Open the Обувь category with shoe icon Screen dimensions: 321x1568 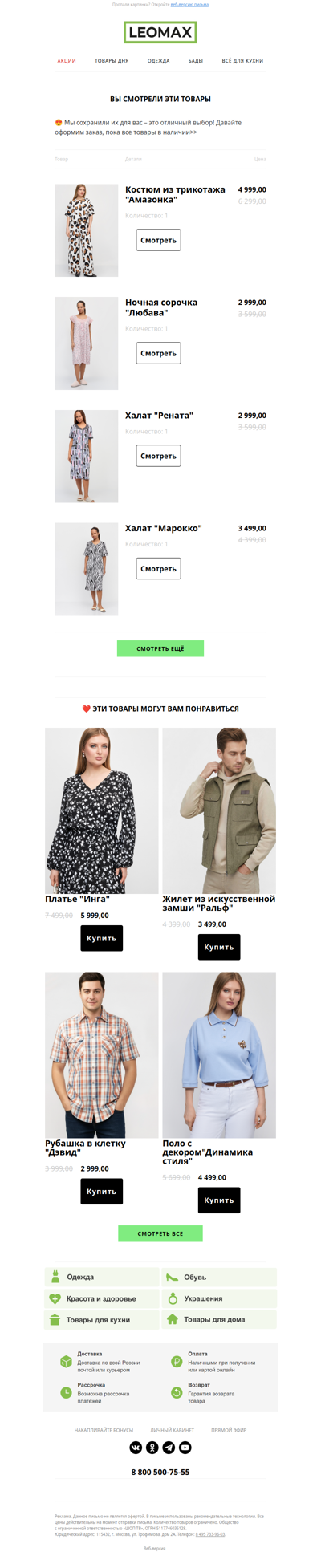tap(219, 1277)
